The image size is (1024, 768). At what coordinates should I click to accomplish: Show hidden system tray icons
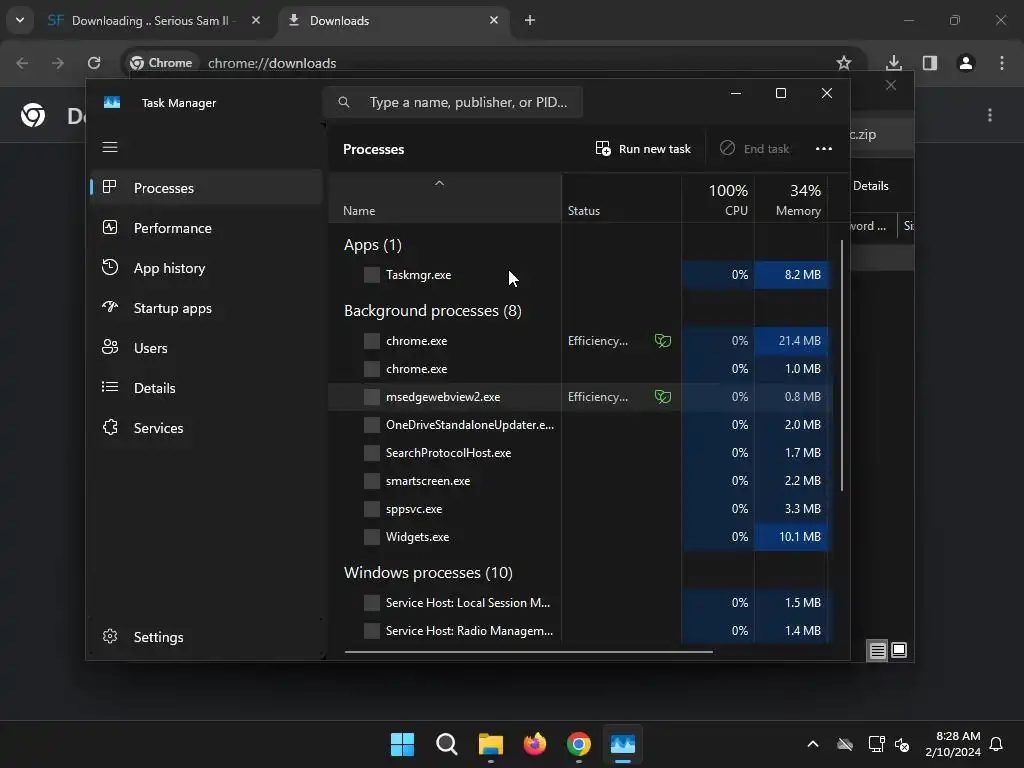point(813,744)
